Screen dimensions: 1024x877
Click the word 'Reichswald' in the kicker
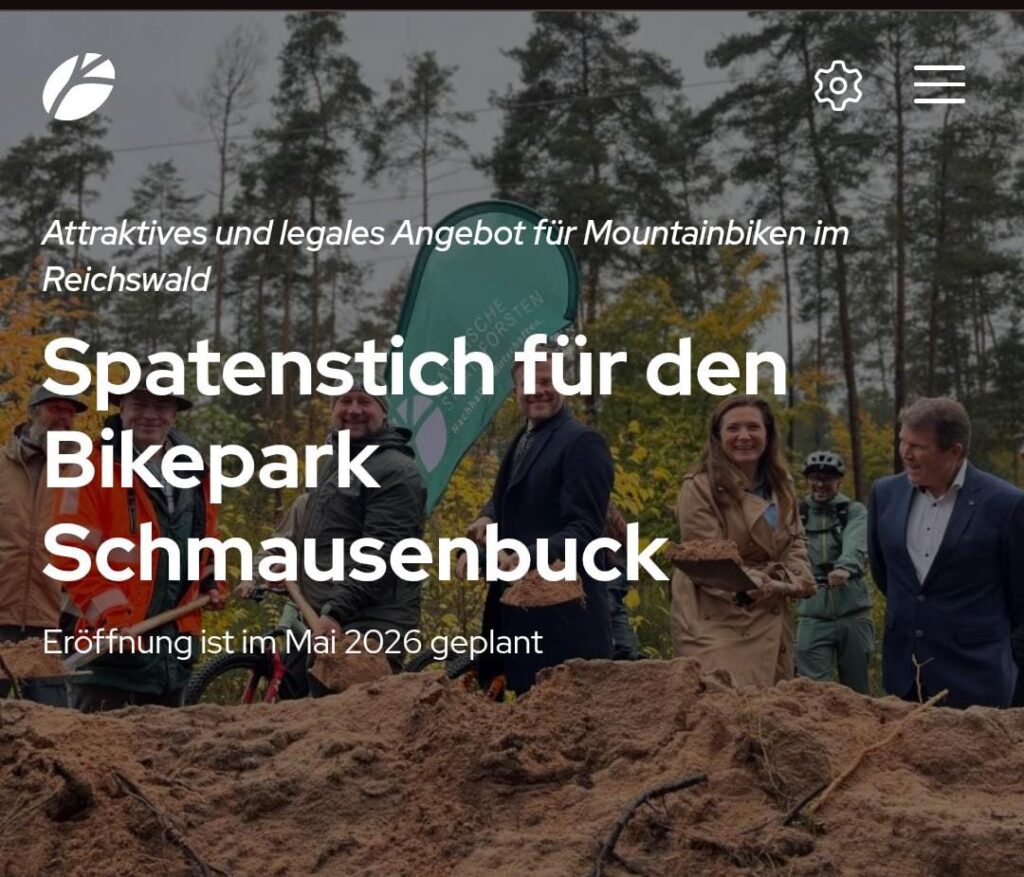coord(125,279)
